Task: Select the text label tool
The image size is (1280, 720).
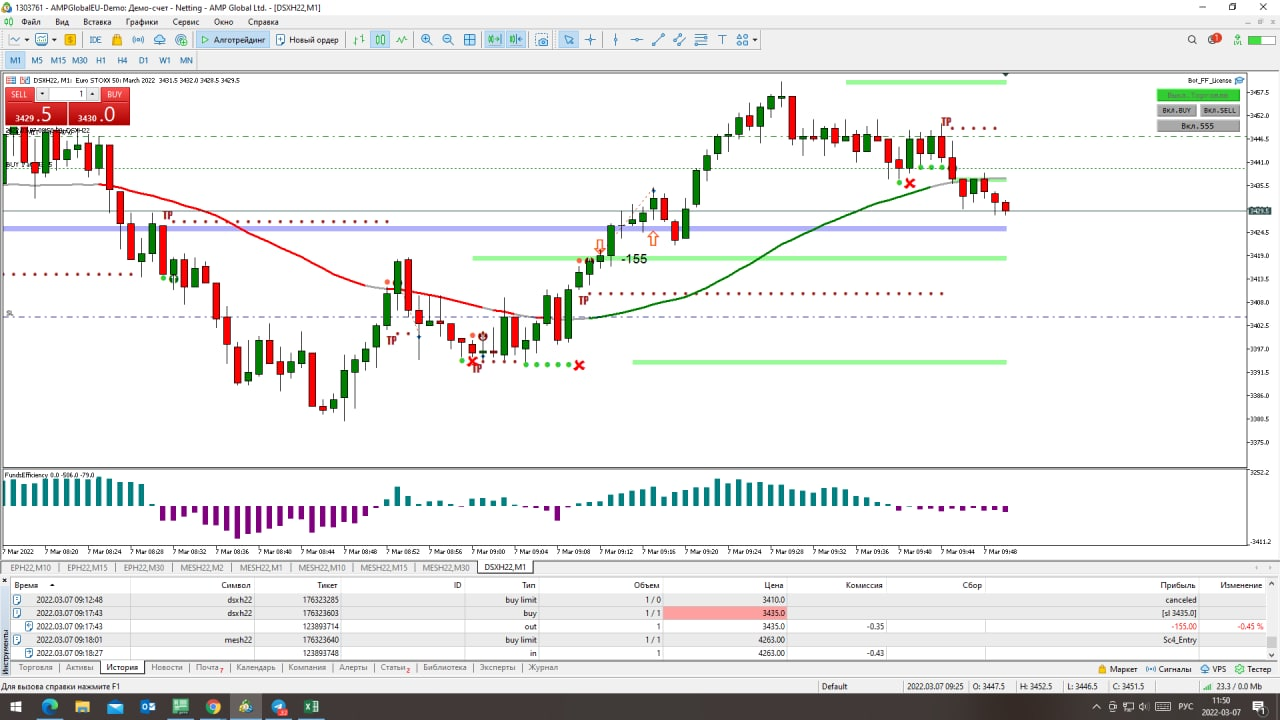Action: [x=721, y=40]
